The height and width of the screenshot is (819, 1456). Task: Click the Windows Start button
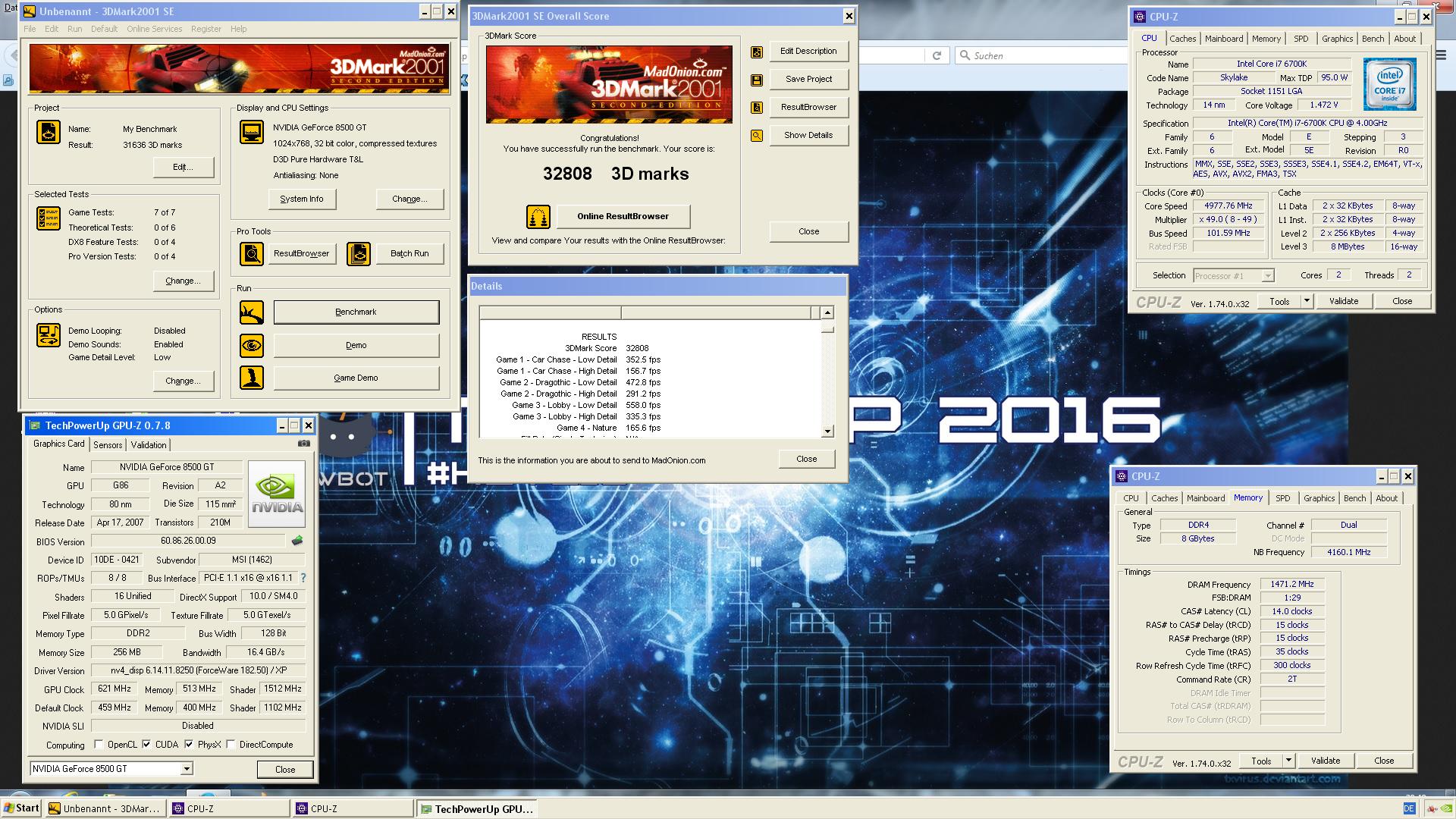tap(21, 808)
